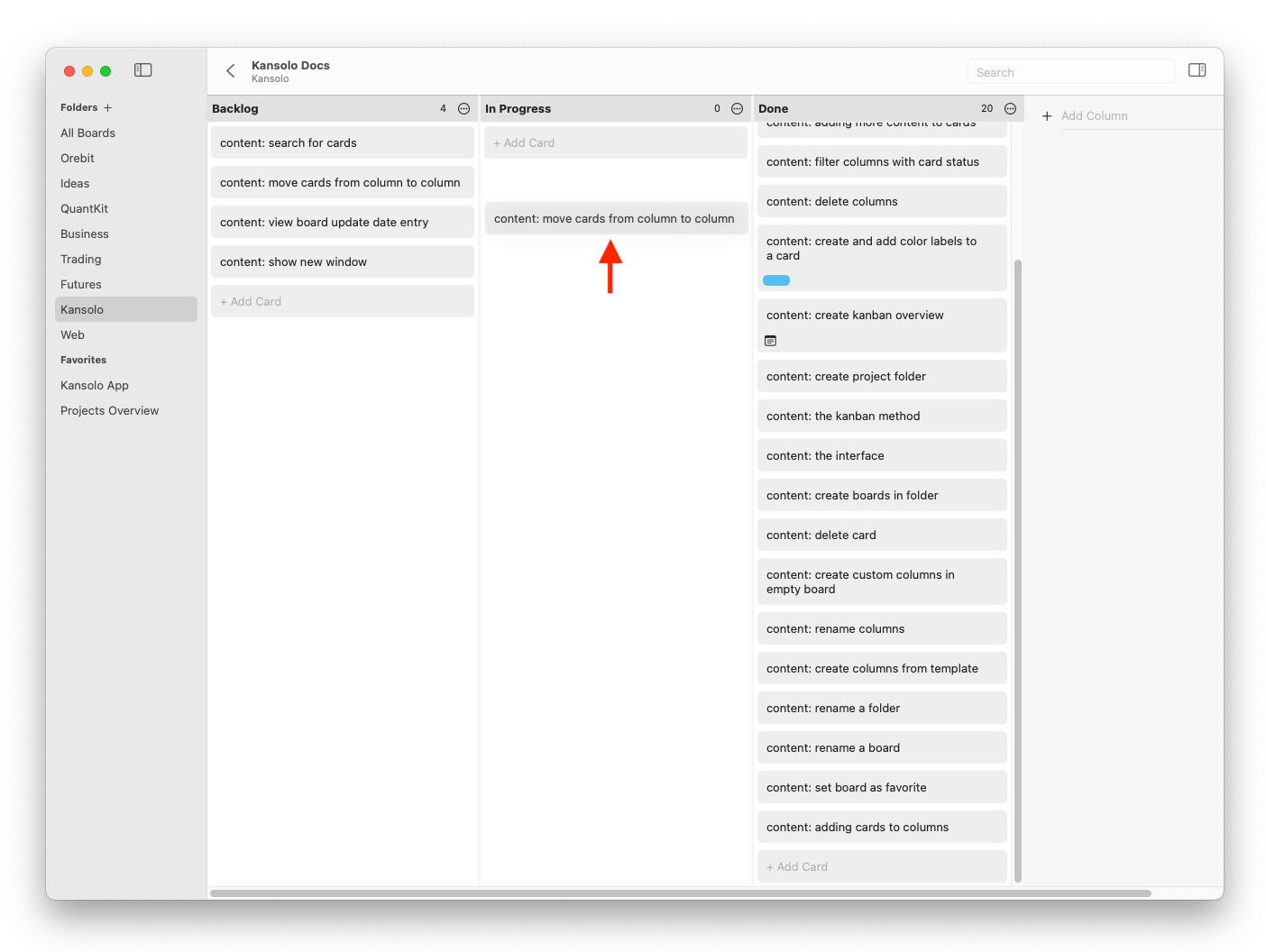Click the In Progress column title
Viewport: 1266px width, 952px height.
click(x=518, y=108)
